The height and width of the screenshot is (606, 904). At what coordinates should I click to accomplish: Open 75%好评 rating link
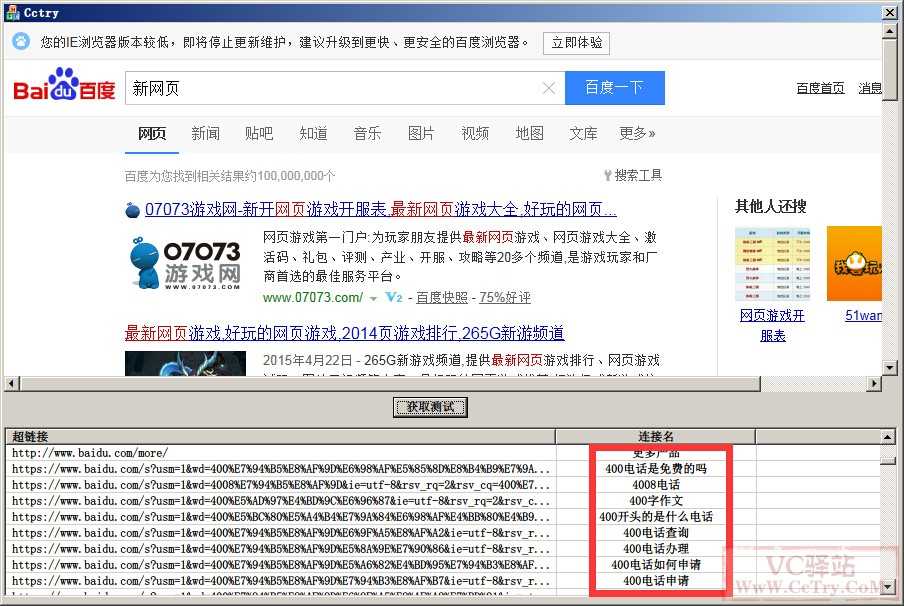(x=504, y=298)
